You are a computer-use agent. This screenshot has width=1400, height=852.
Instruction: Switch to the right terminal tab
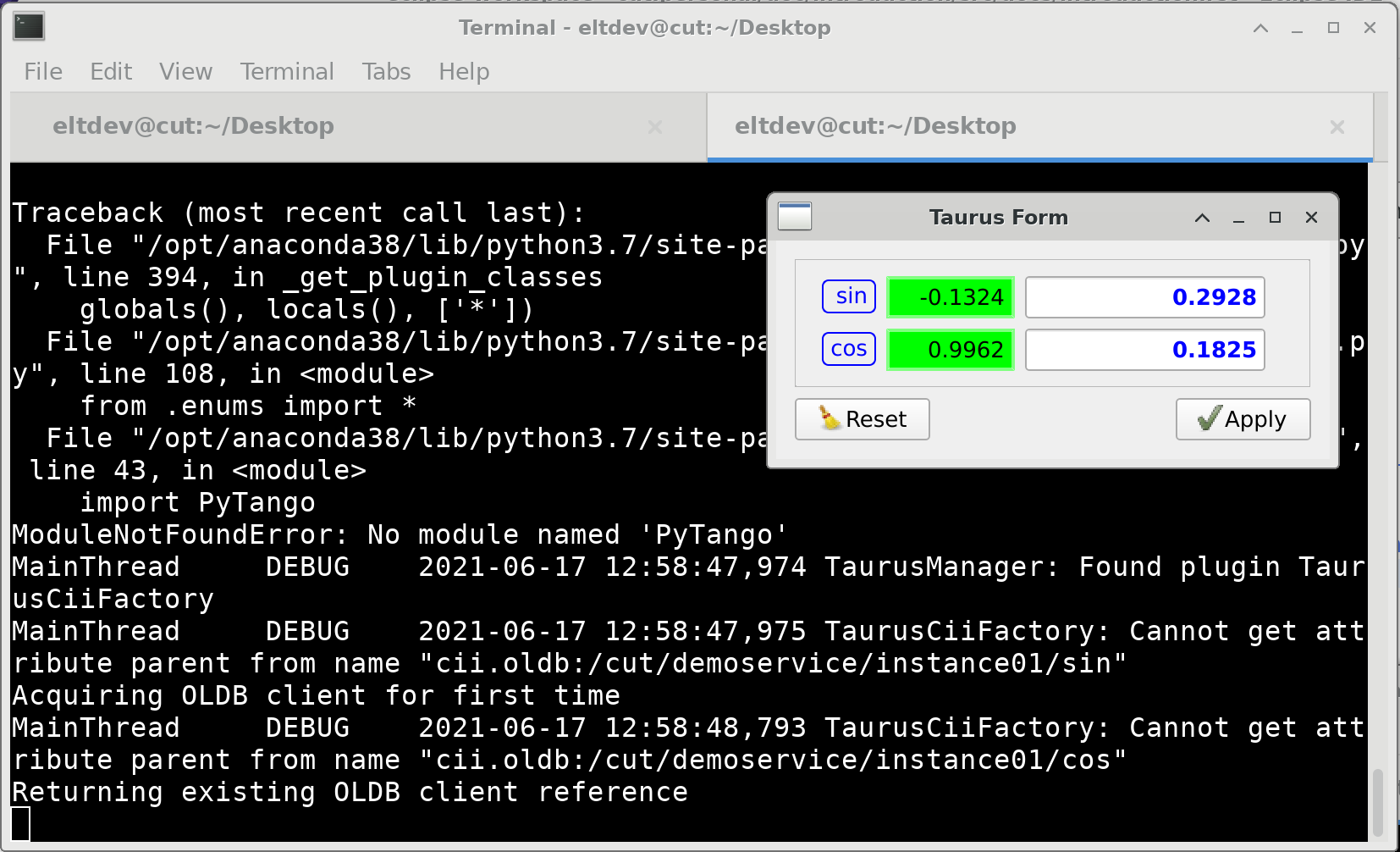coord(875,126)
